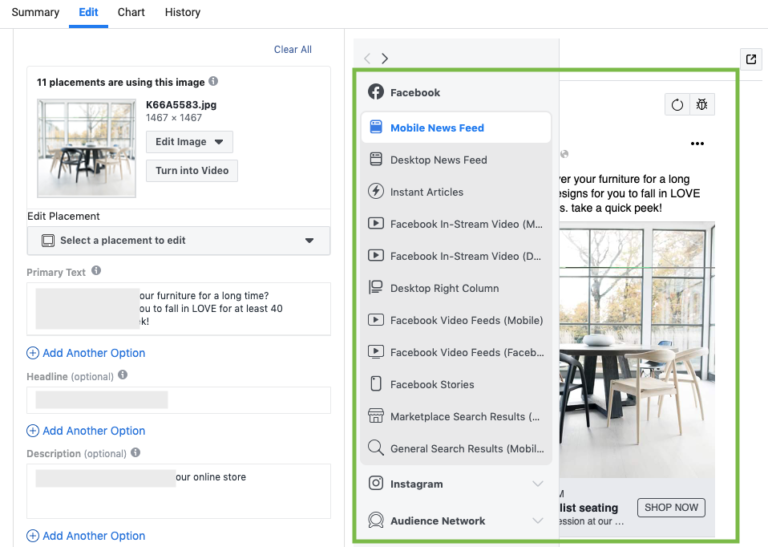
Task: Open the Chart tab
Action: point(131,12)
